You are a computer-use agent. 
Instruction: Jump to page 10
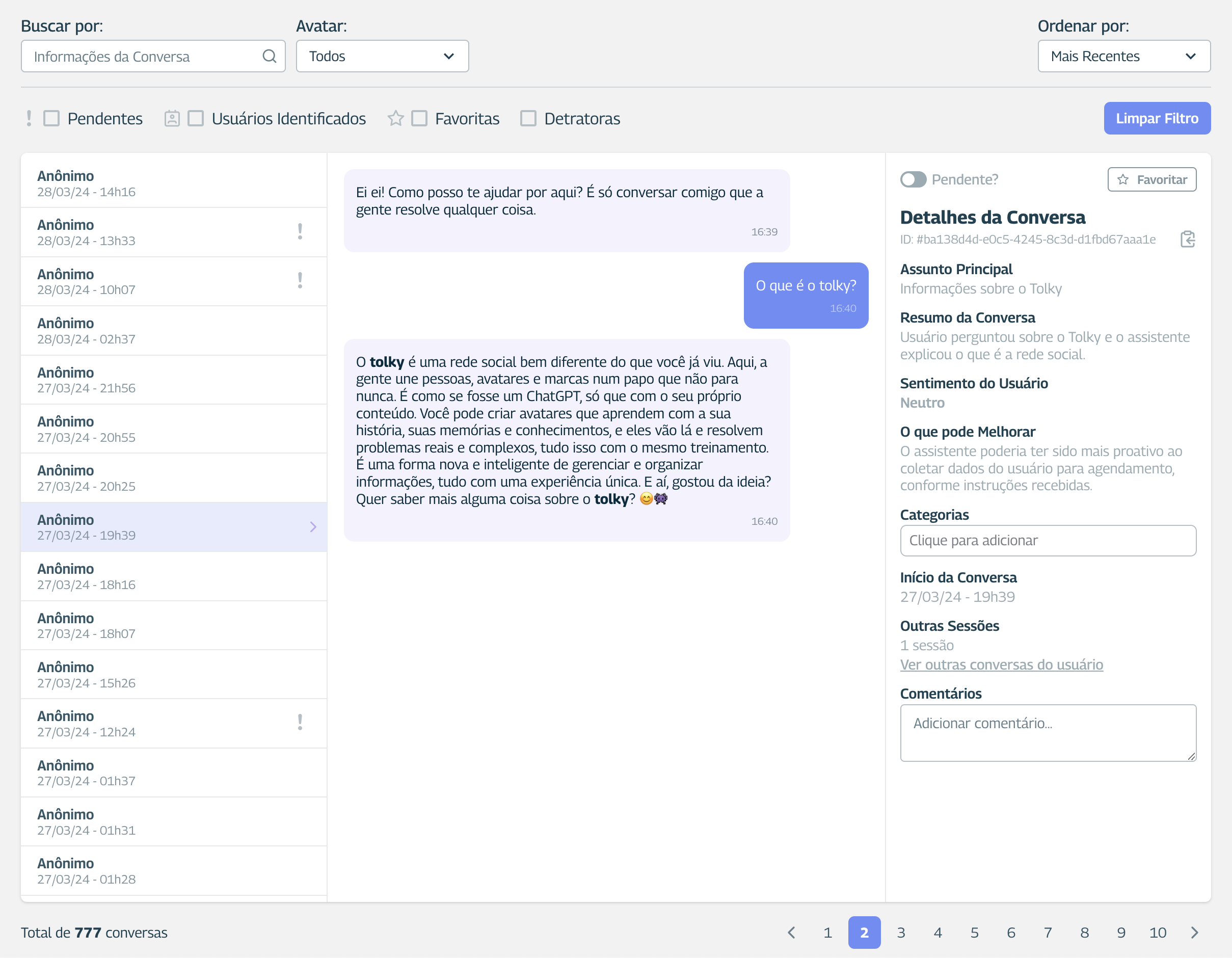tap(1158, 933)
